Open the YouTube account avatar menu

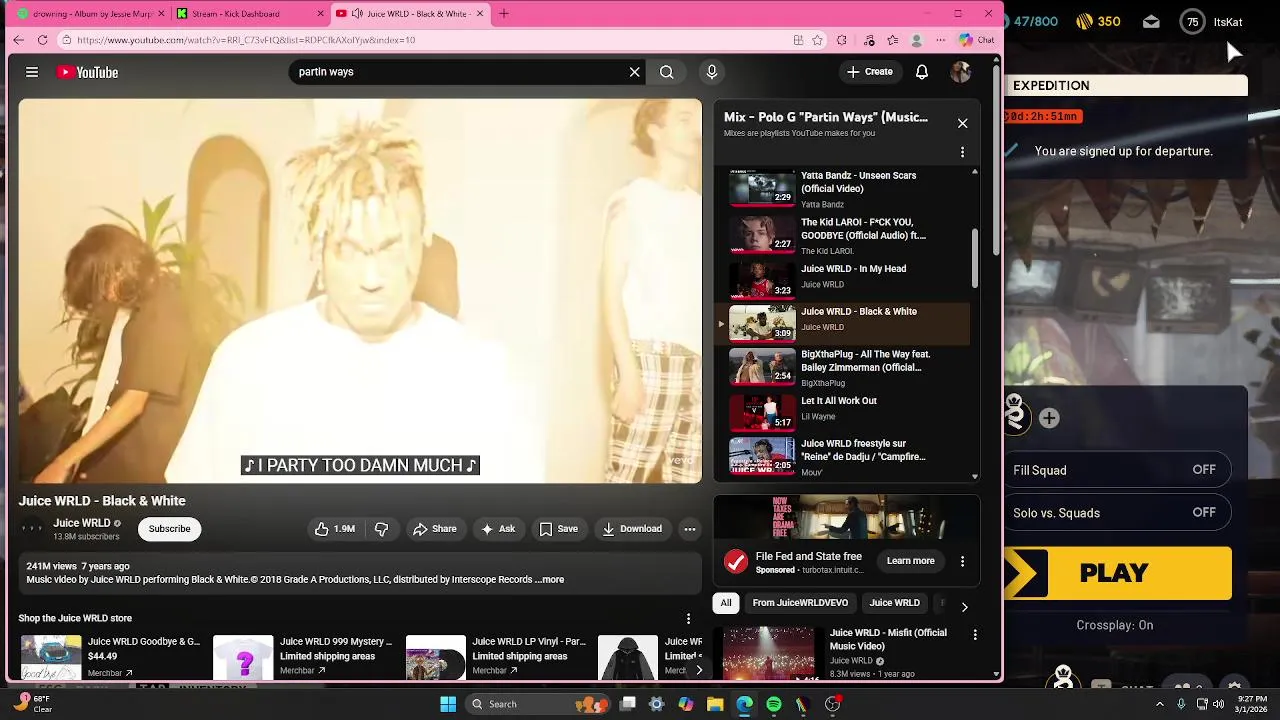pyautogui.click(x=961, y=72)
